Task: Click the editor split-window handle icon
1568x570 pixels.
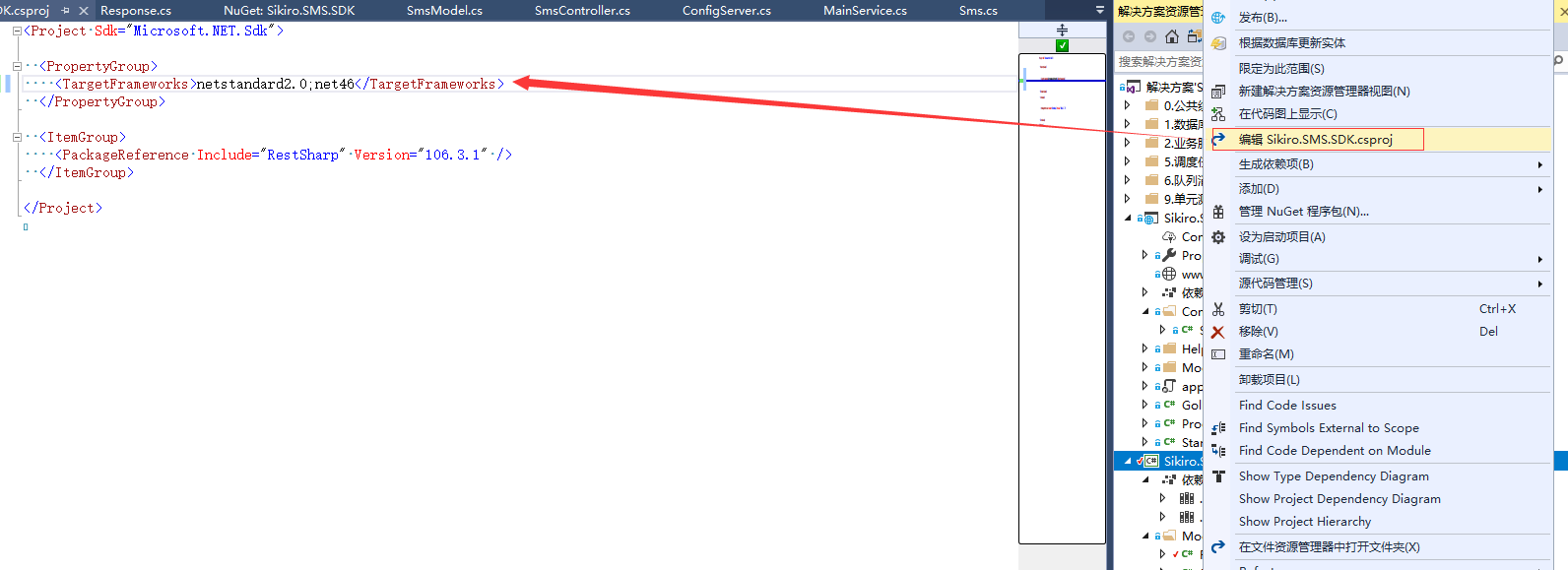Action: pyautogui.click(x=1062, y=31)
